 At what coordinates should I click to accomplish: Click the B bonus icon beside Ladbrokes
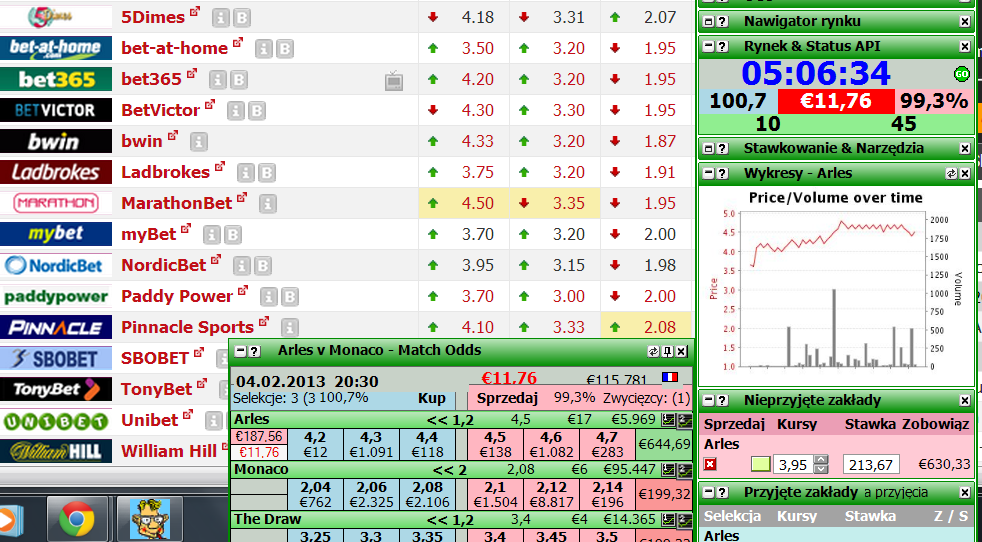267,173
